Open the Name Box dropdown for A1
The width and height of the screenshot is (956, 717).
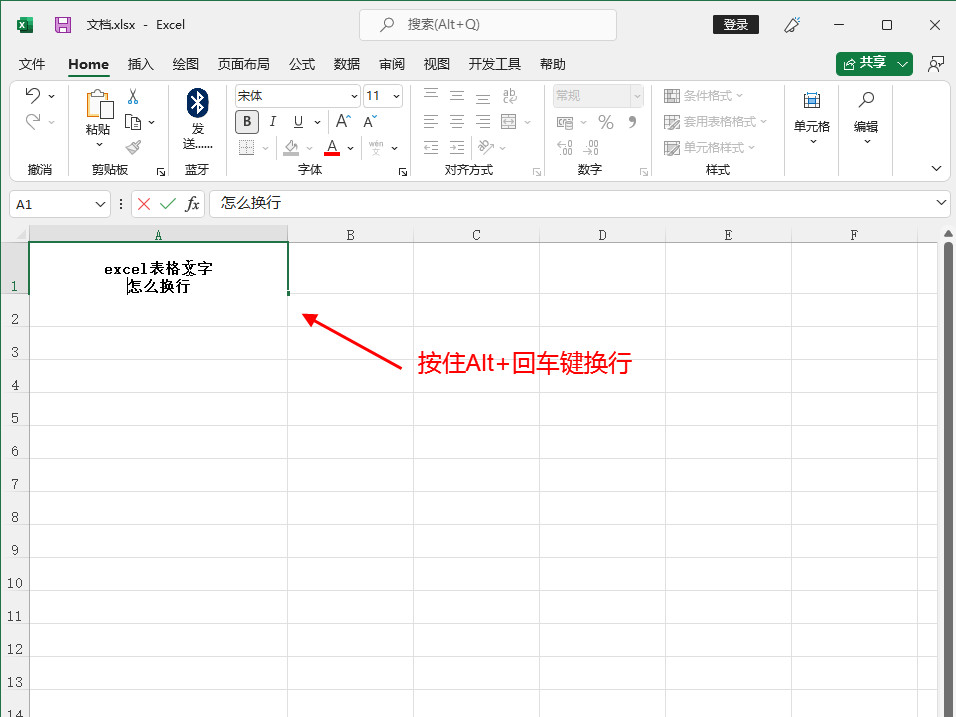pyautogui.click(x=100, y=204)
